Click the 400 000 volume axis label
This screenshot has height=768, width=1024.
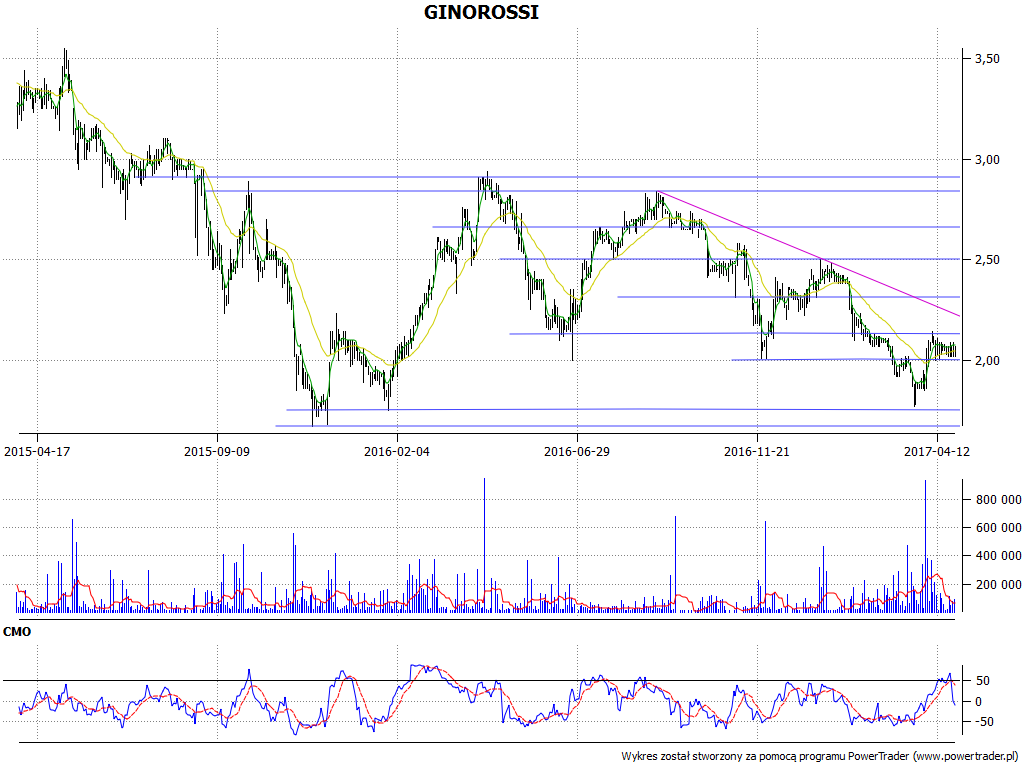(998, 556)
